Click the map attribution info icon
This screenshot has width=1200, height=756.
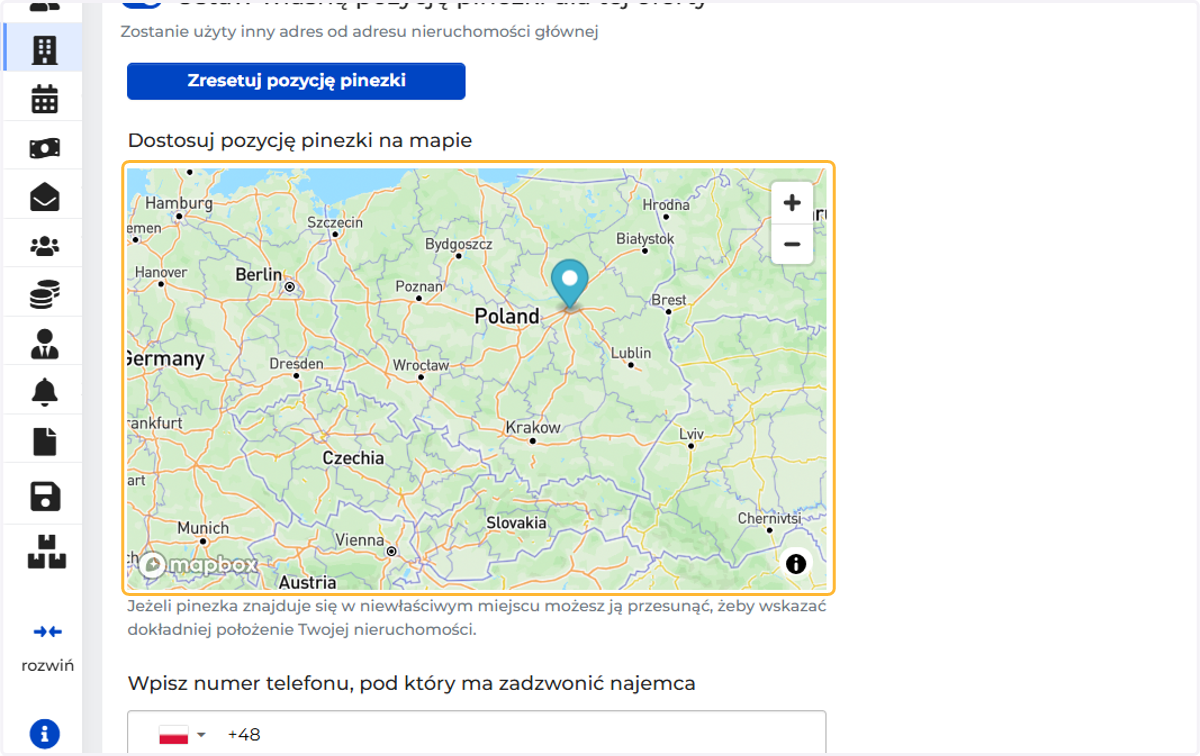pos(796,564)
